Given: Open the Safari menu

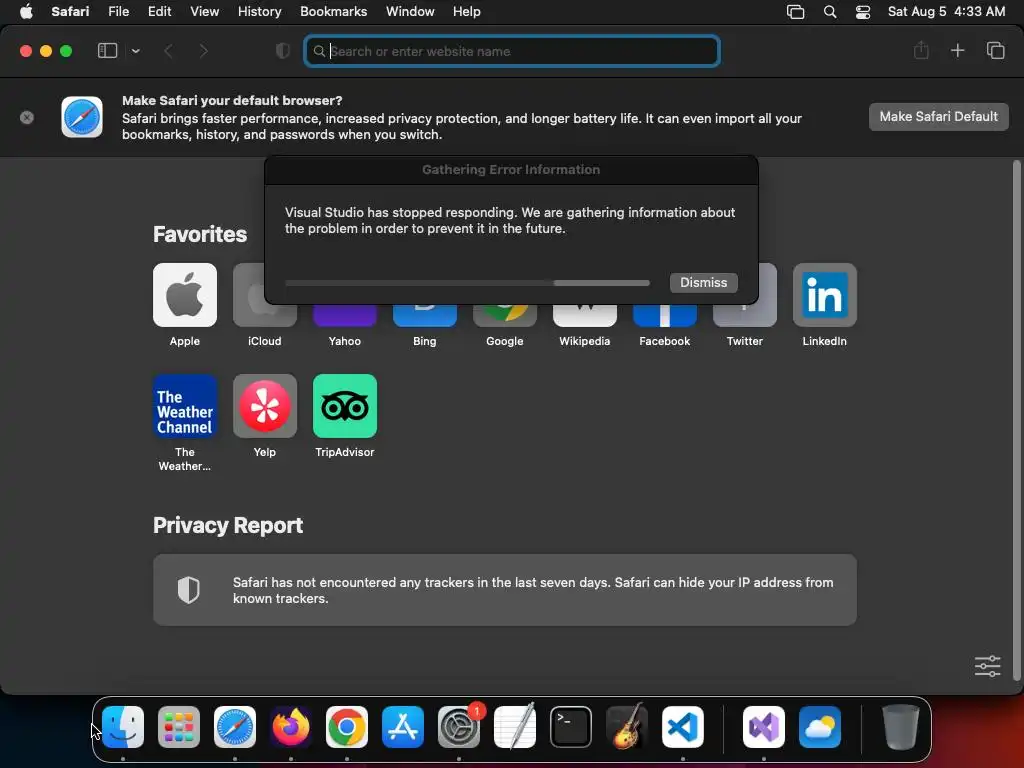Looking at the screenshot, I should click(x=70, y=11).
